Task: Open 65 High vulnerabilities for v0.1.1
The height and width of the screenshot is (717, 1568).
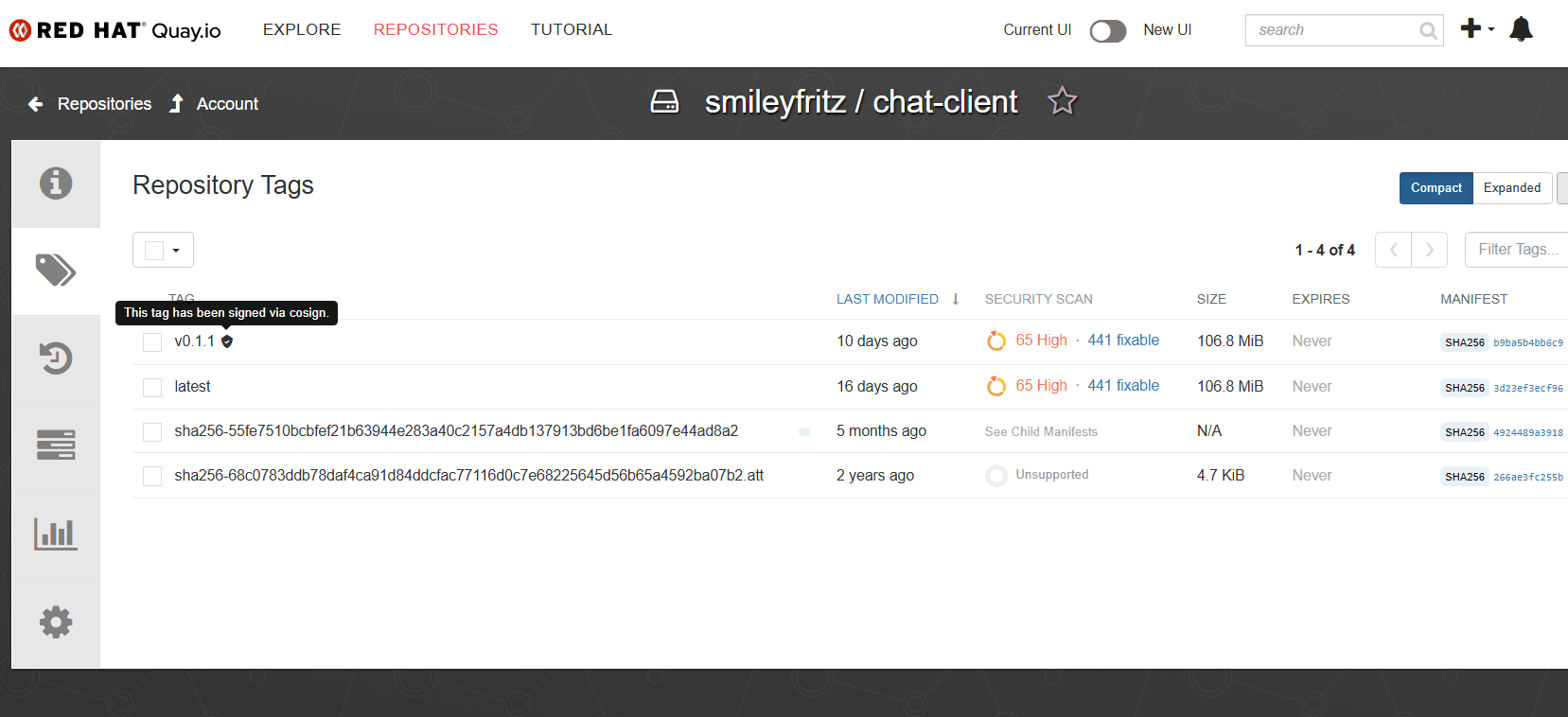Action: coord(1041,341)
